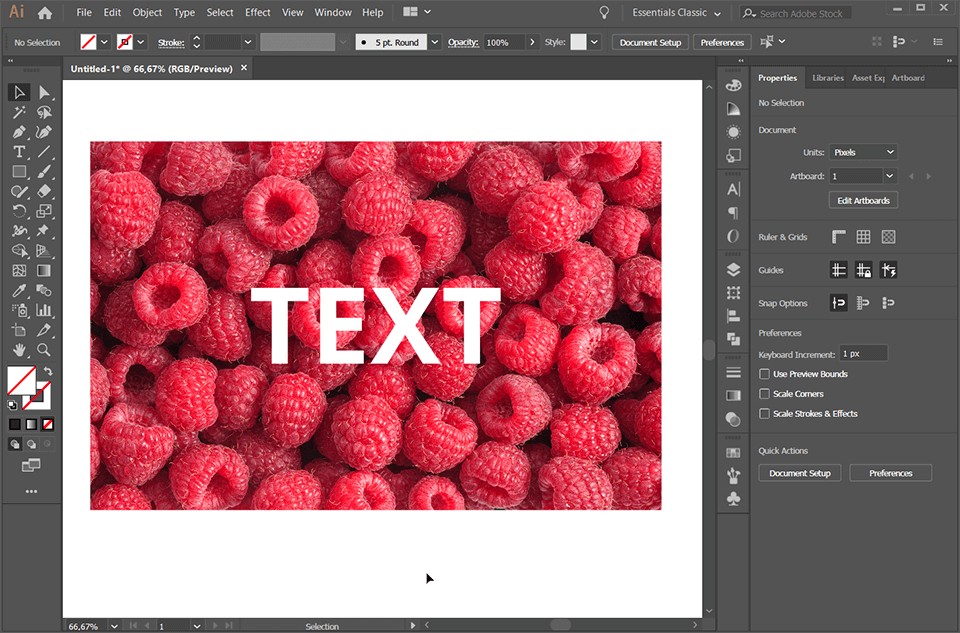Enable Use Preview Bounds

coord(764,373)
